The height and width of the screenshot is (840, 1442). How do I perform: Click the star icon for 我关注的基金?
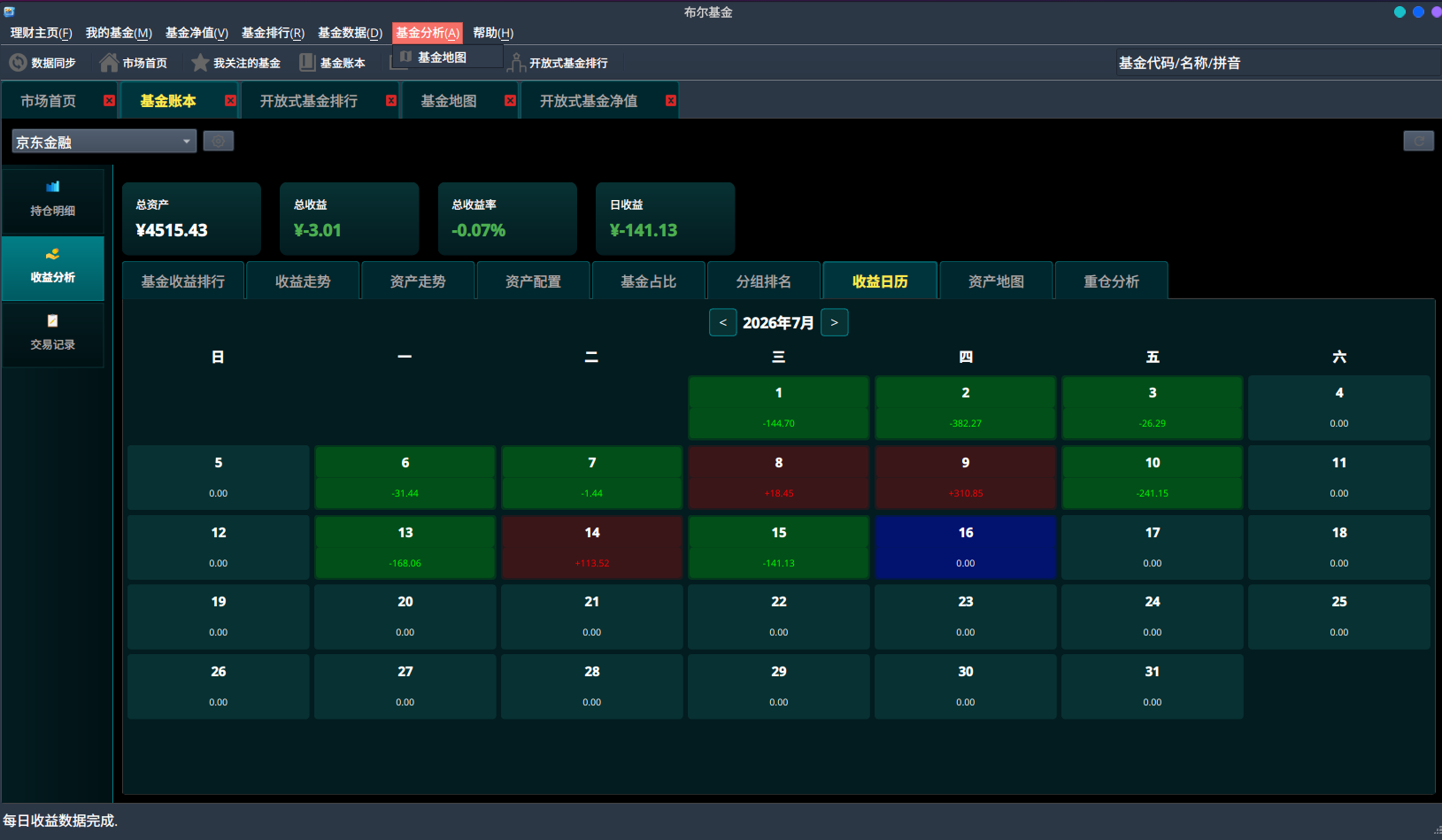pyautogui.click(x=200, y=63)
